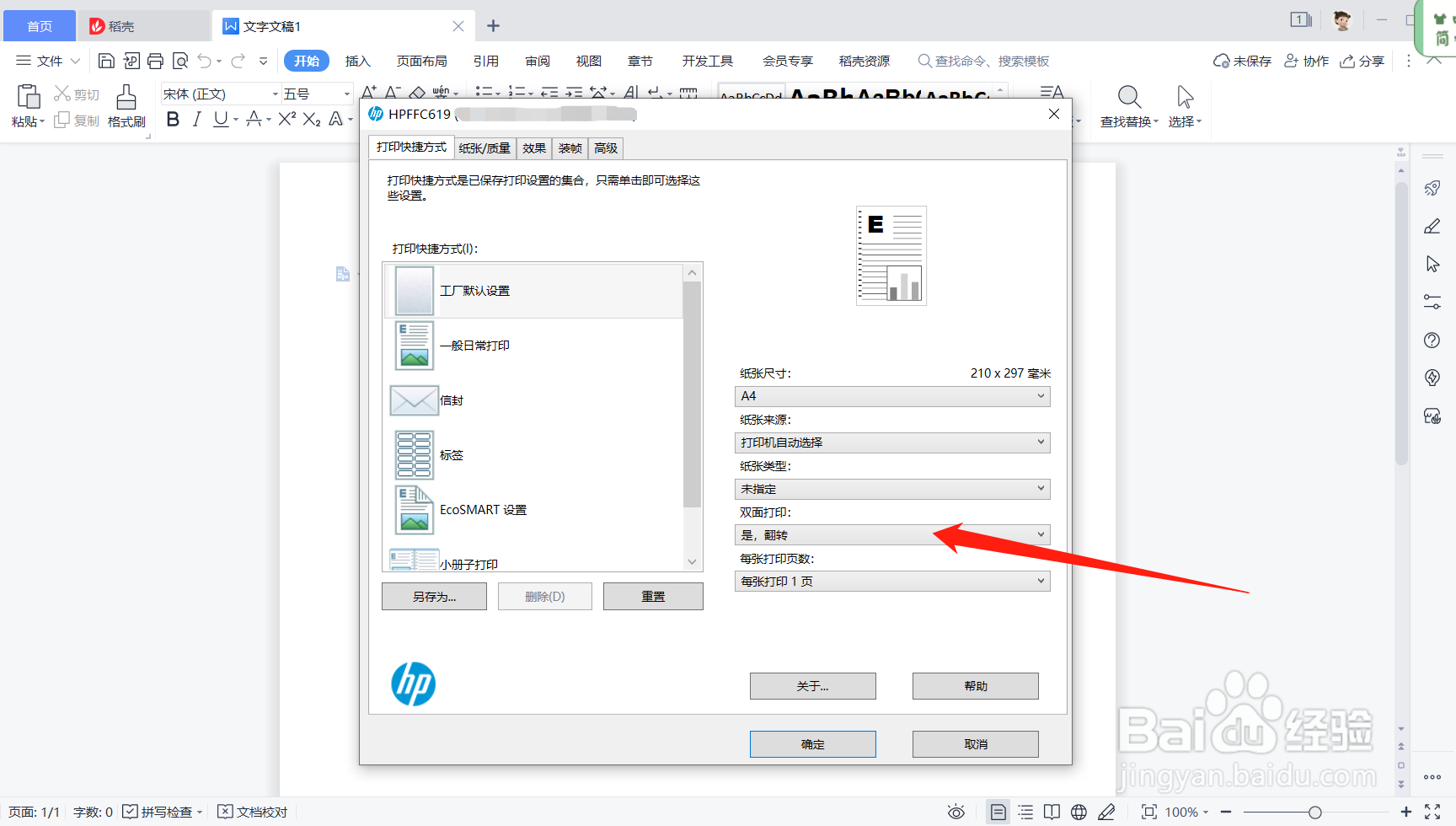
Task: Open the paper source dropdown
Action: tap(892, 442)
